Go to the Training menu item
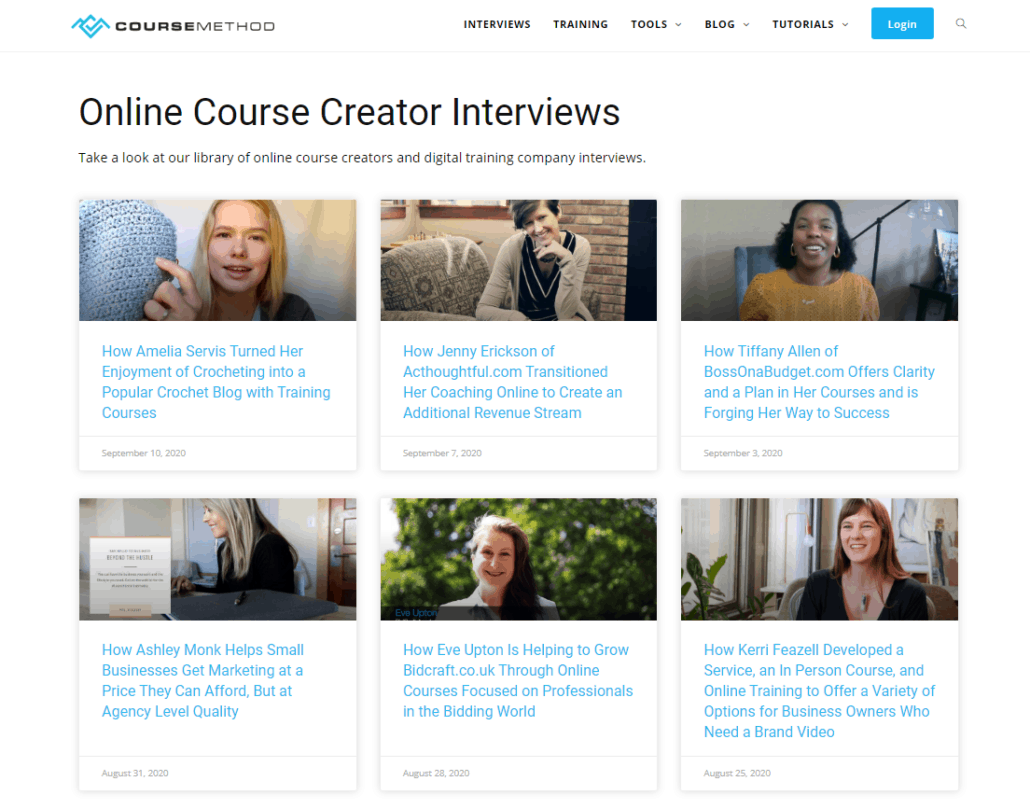Viewport: 1030px width, 809px height. coord(580,24)
